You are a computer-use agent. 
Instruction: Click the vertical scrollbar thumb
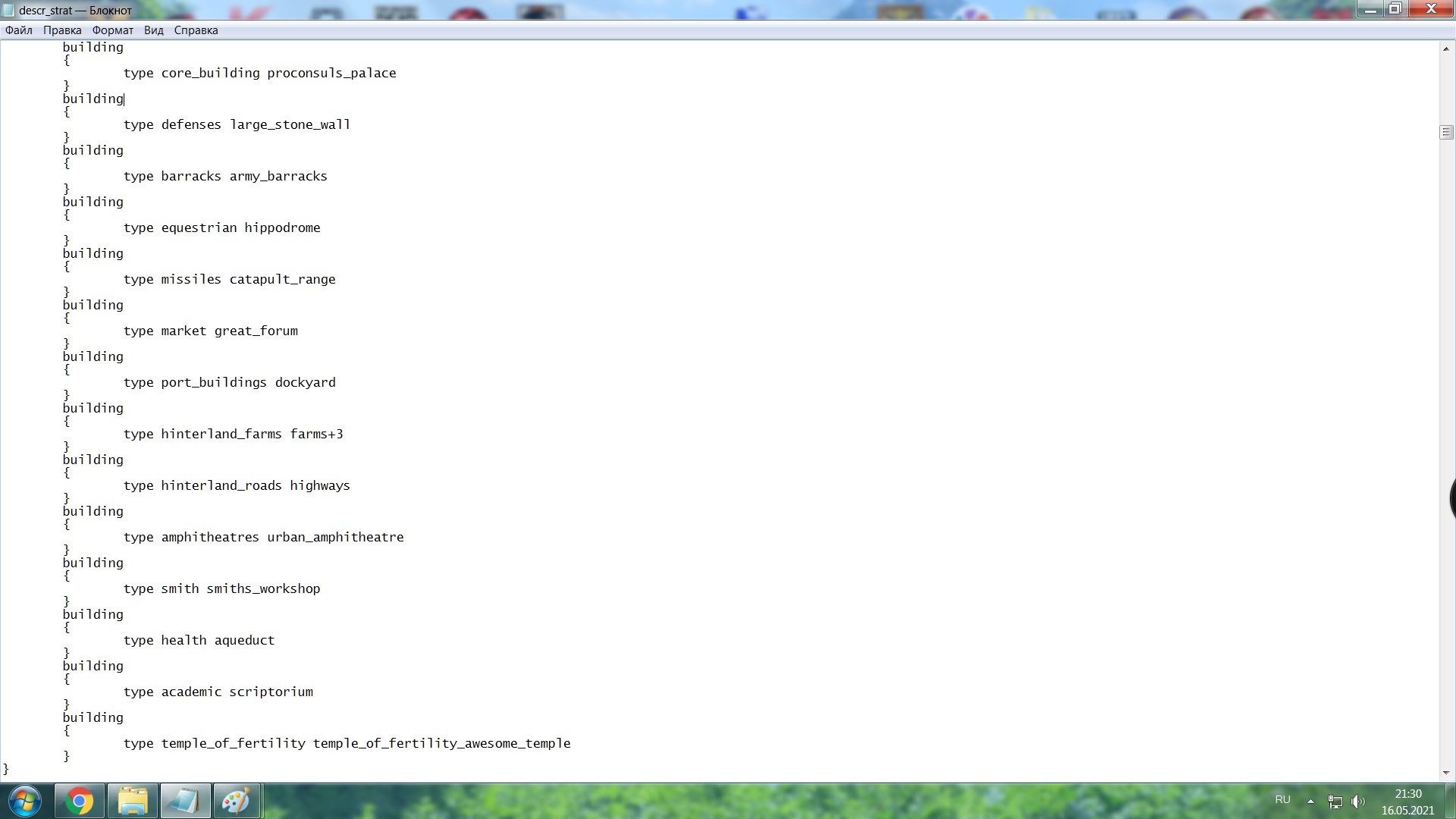tap(1446, 133)
